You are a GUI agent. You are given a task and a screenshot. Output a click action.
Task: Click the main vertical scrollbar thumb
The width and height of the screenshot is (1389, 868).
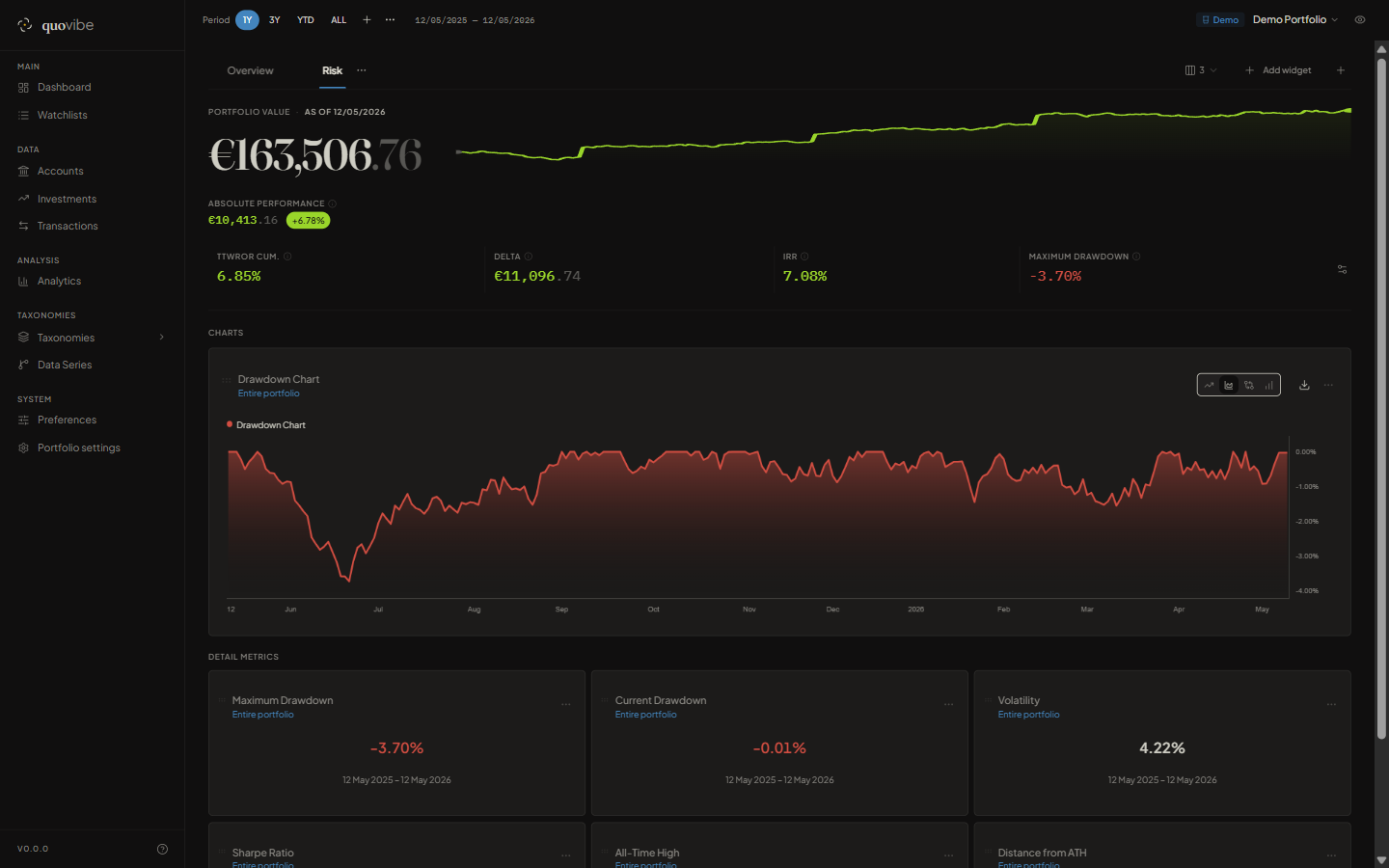click(1381, 399)
